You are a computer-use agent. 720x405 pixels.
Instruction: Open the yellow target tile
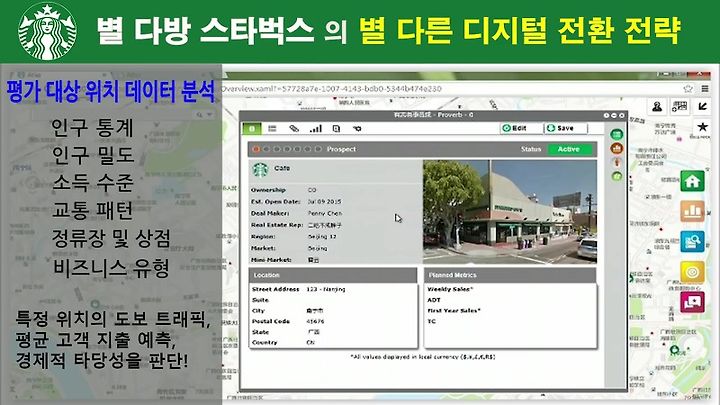(692, 272)
